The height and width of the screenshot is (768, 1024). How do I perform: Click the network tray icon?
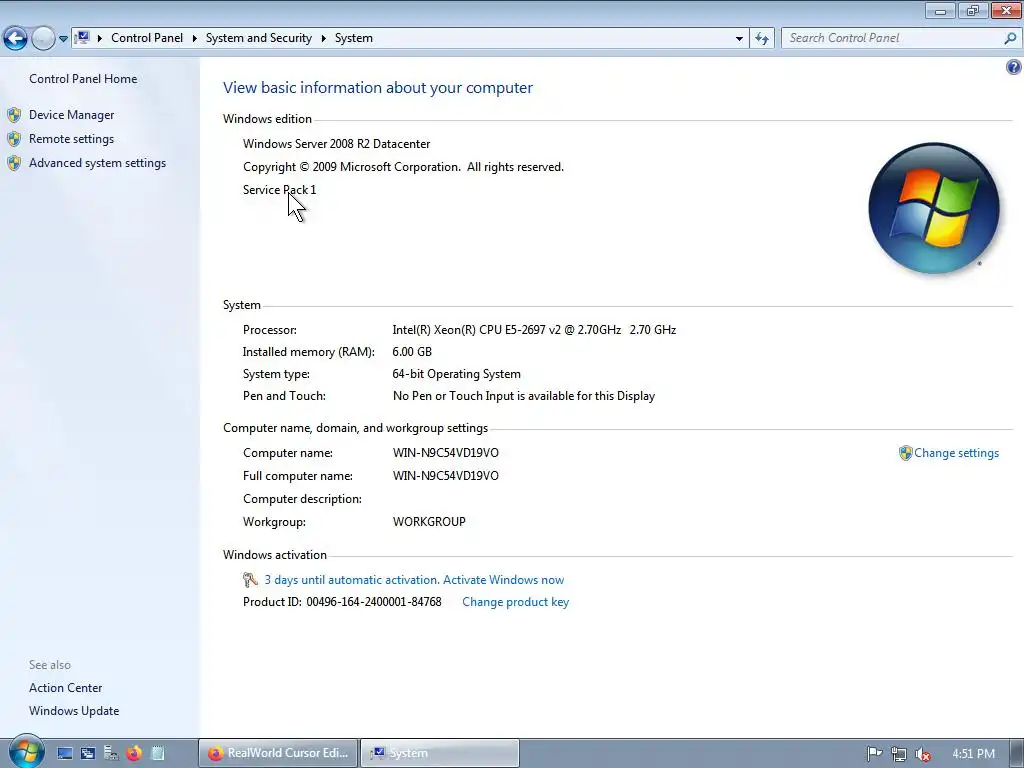point(899,754)
